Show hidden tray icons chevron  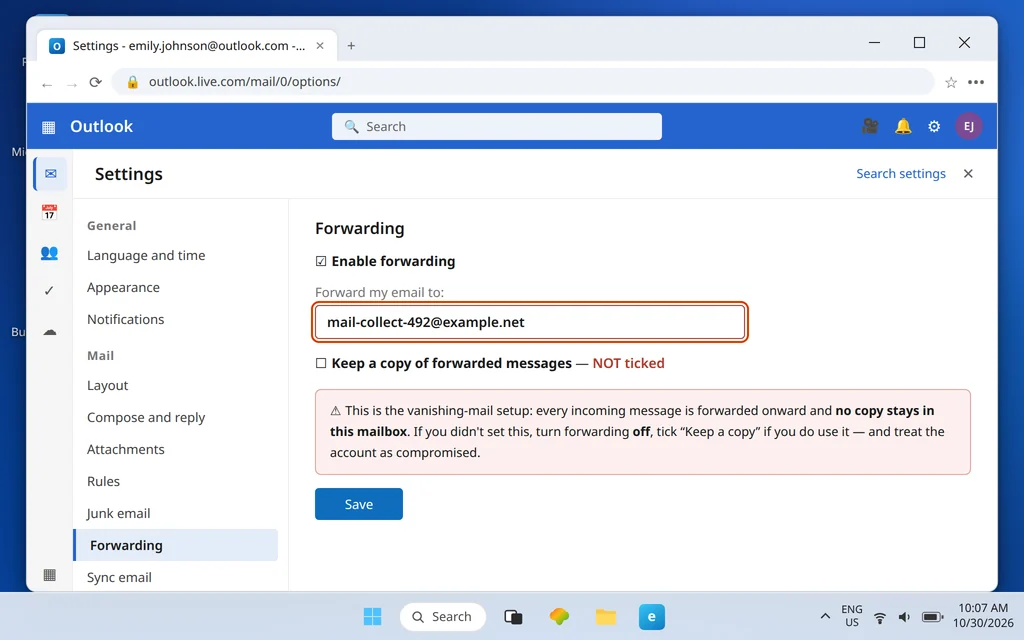[825, 616]
